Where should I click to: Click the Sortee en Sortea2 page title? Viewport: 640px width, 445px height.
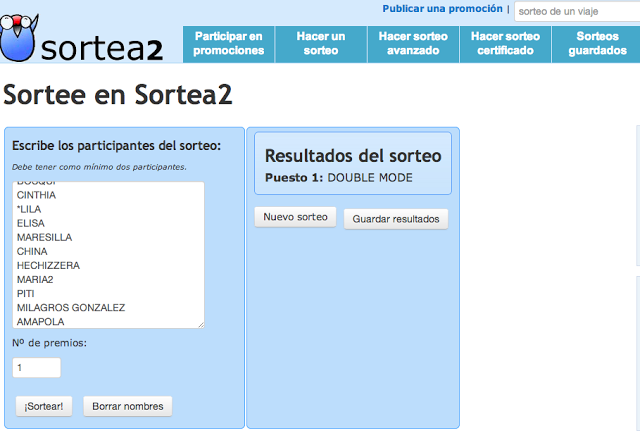point(118,94)
